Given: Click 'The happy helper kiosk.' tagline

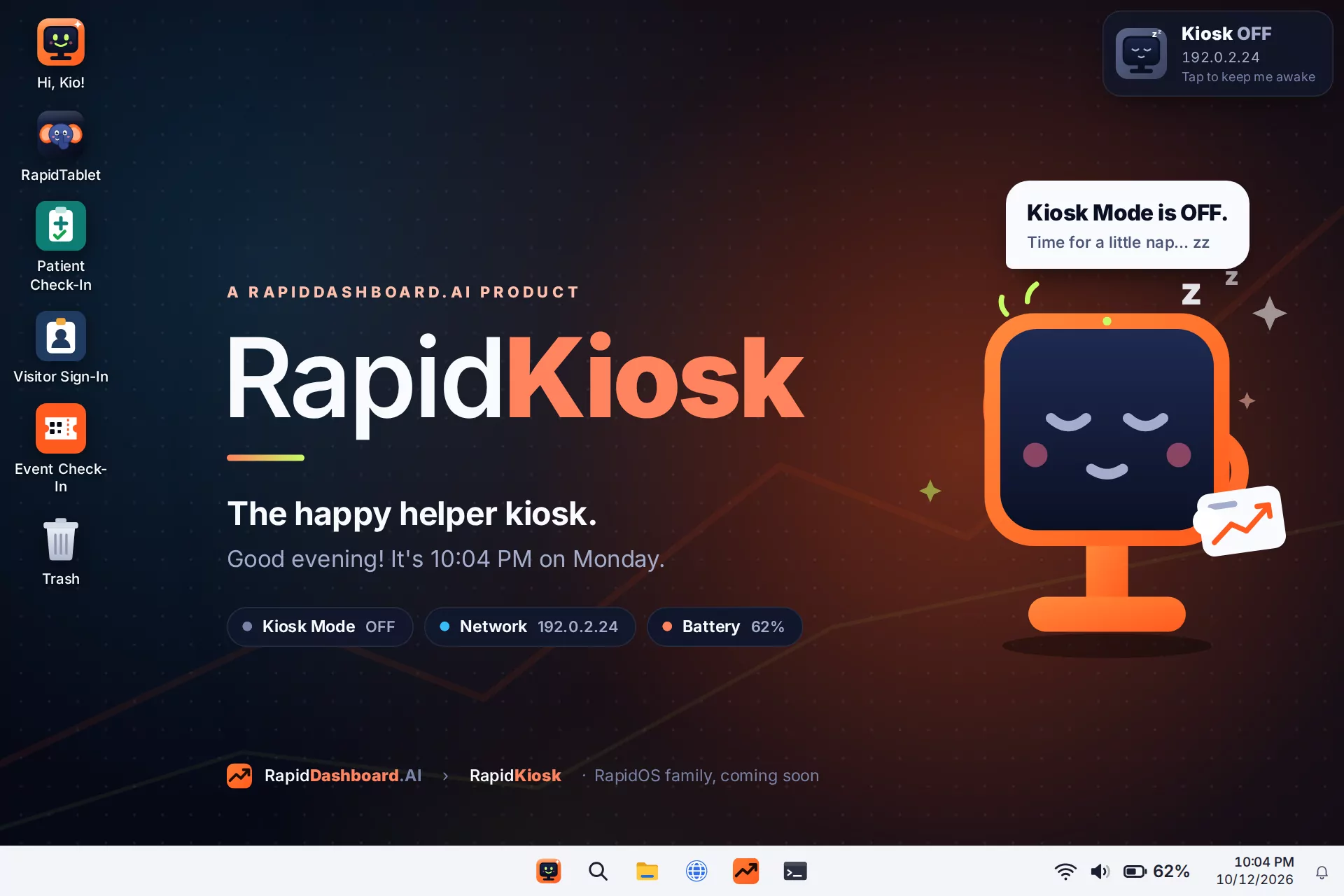Looking at the screenshot, I should (x=412, y=514).
